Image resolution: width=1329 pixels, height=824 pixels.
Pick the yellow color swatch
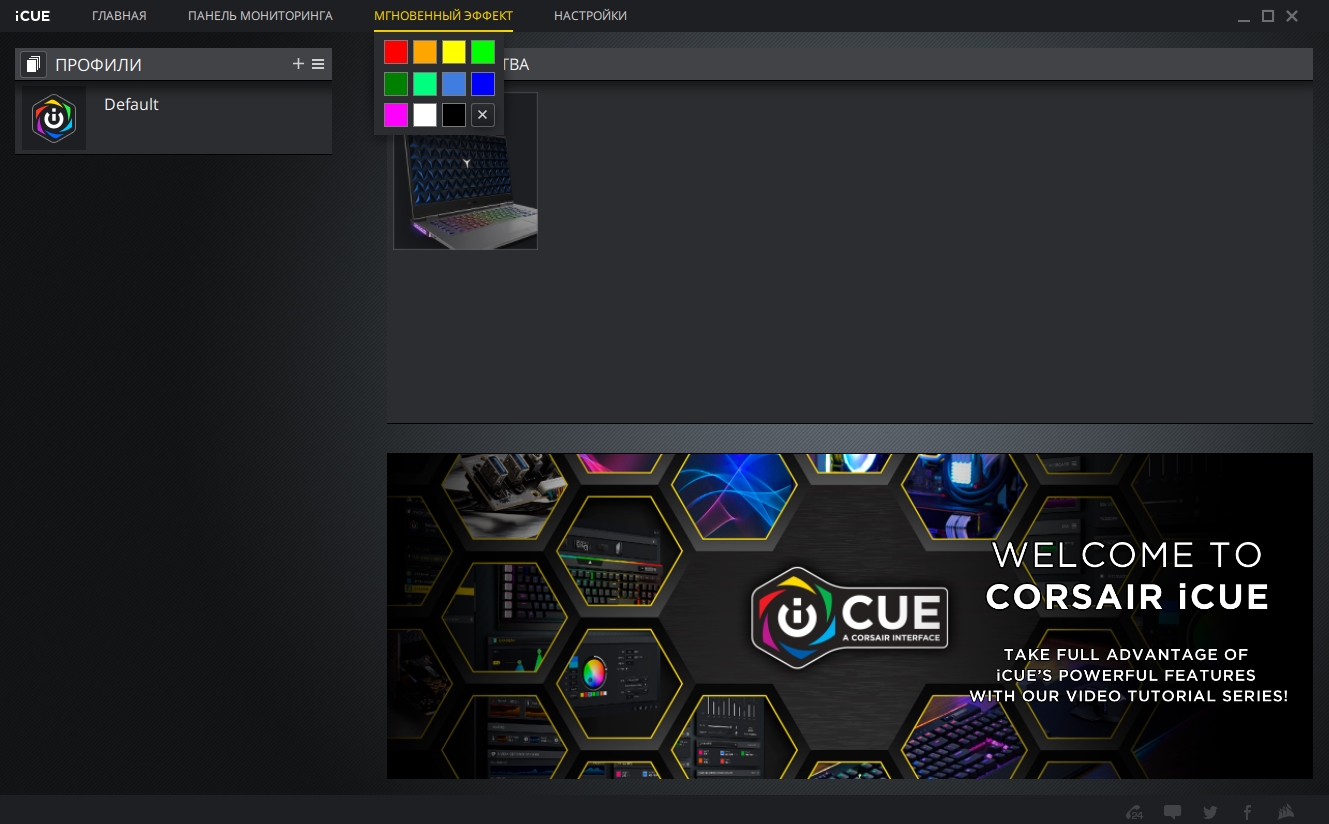tap(454, 52)
